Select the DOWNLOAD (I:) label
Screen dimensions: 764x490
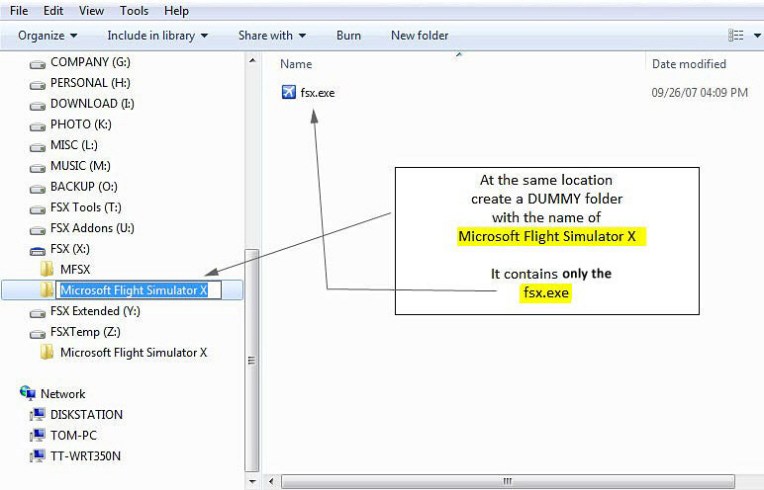92,103
